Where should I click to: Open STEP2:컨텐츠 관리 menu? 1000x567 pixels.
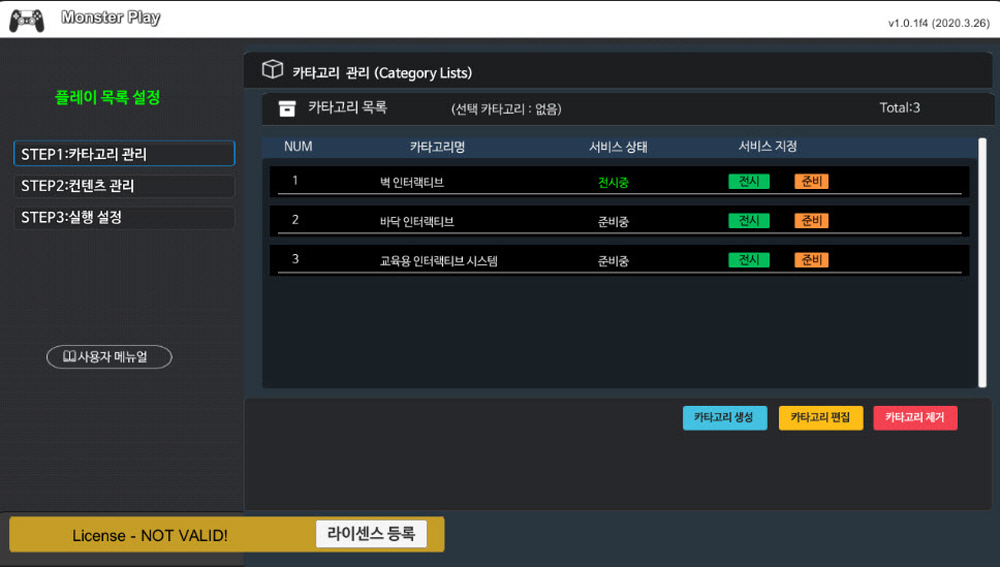124,186
